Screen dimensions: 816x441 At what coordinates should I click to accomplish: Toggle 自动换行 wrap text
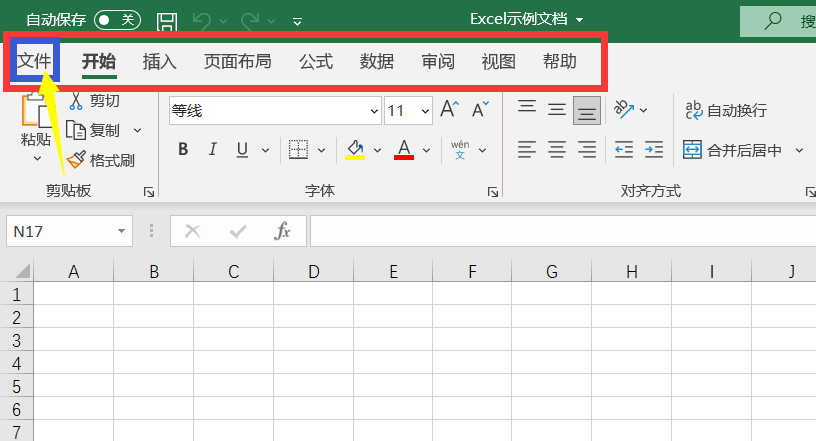click(726, 110)
